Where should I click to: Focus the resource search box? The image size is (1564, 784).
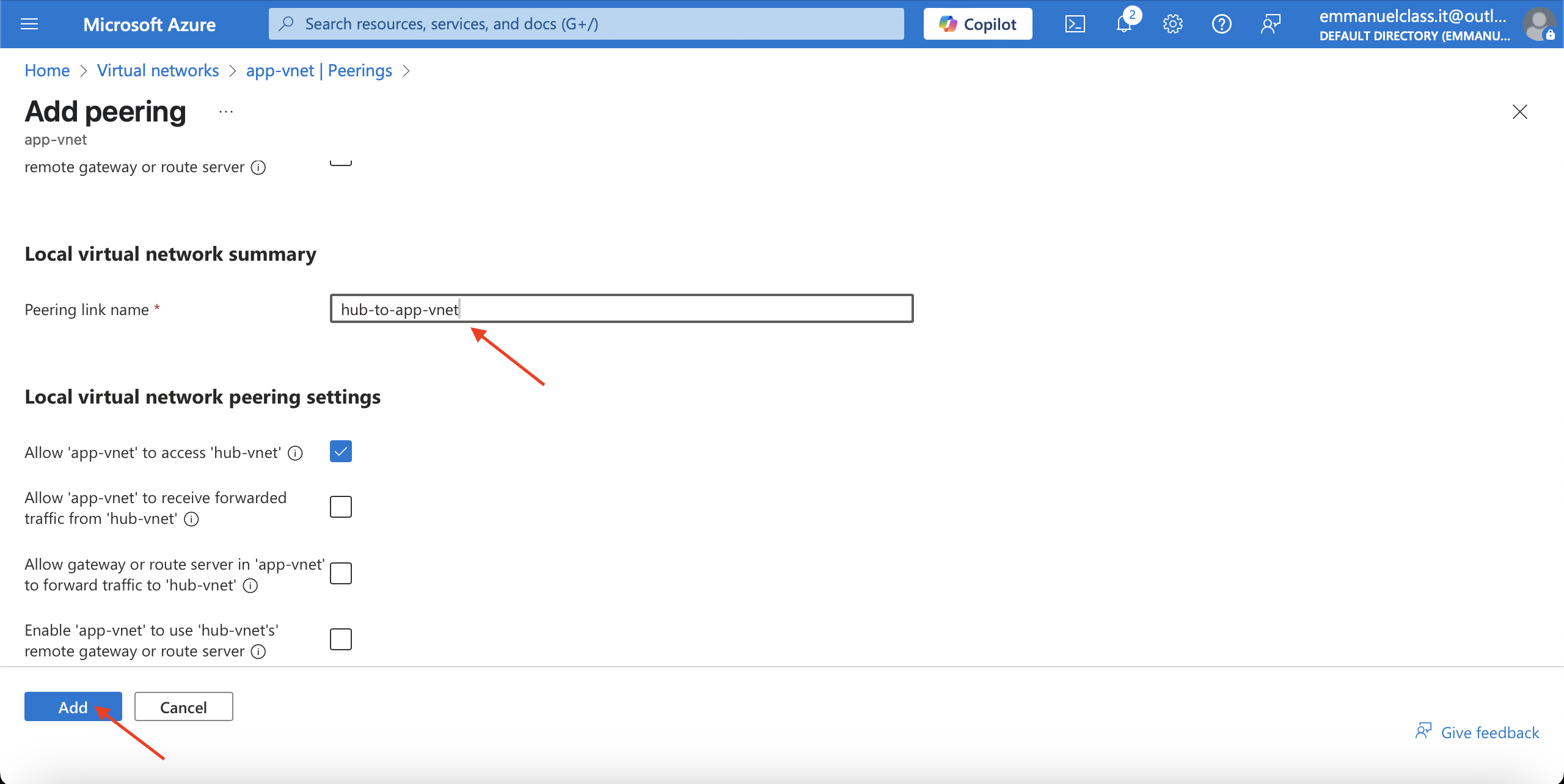click(x=586, y=24)
